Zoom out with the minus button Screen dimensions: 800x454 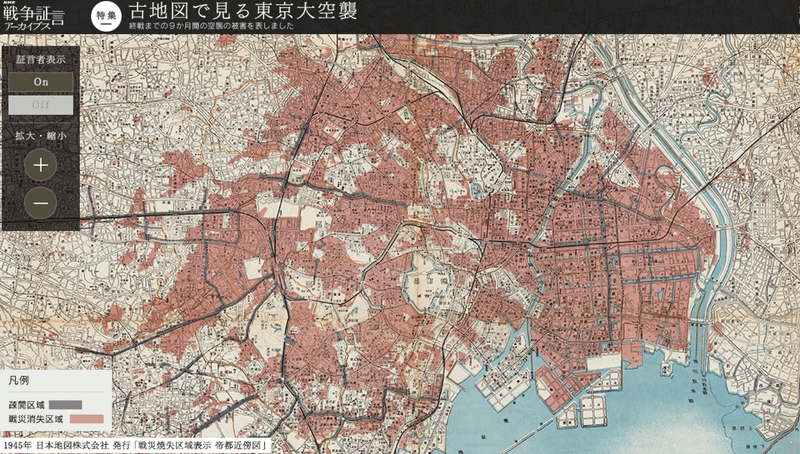(40, 203)
